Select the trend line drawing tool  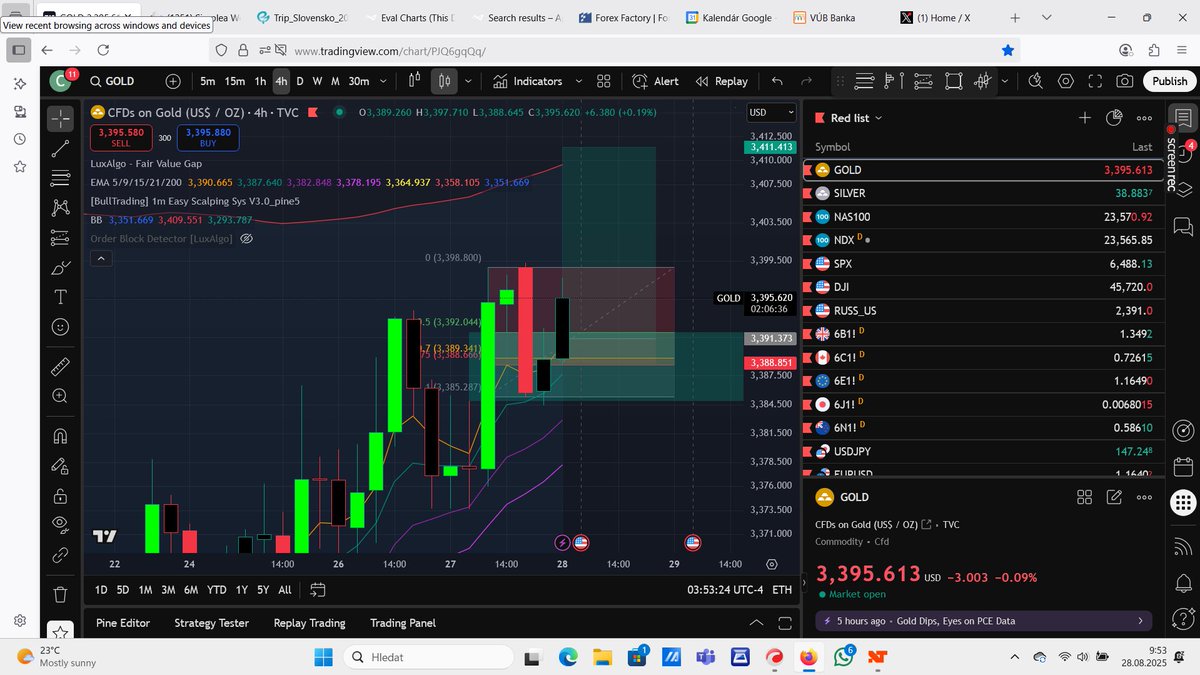(61, 149)
